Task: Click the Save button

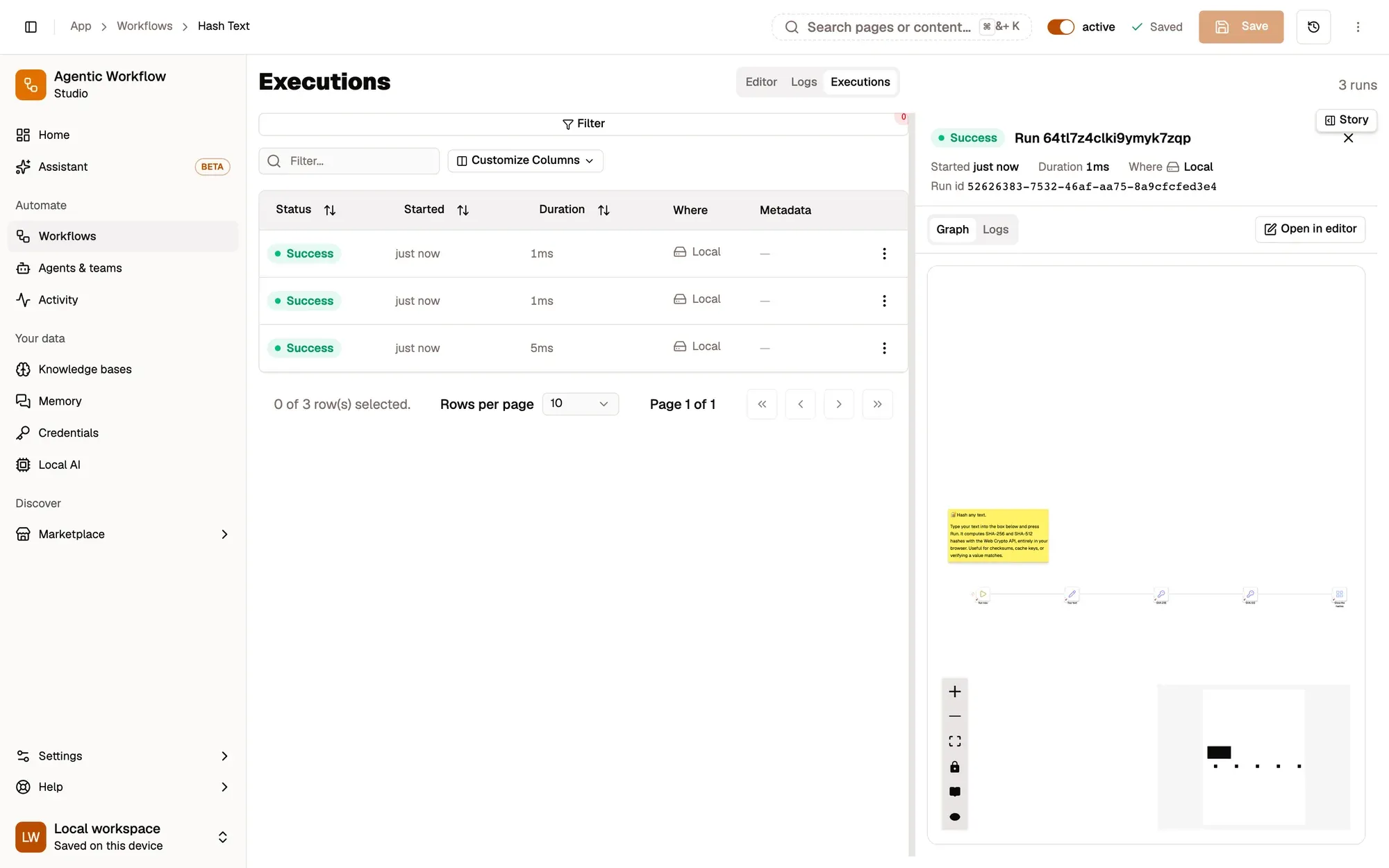Action: [x=1241, y=26]
